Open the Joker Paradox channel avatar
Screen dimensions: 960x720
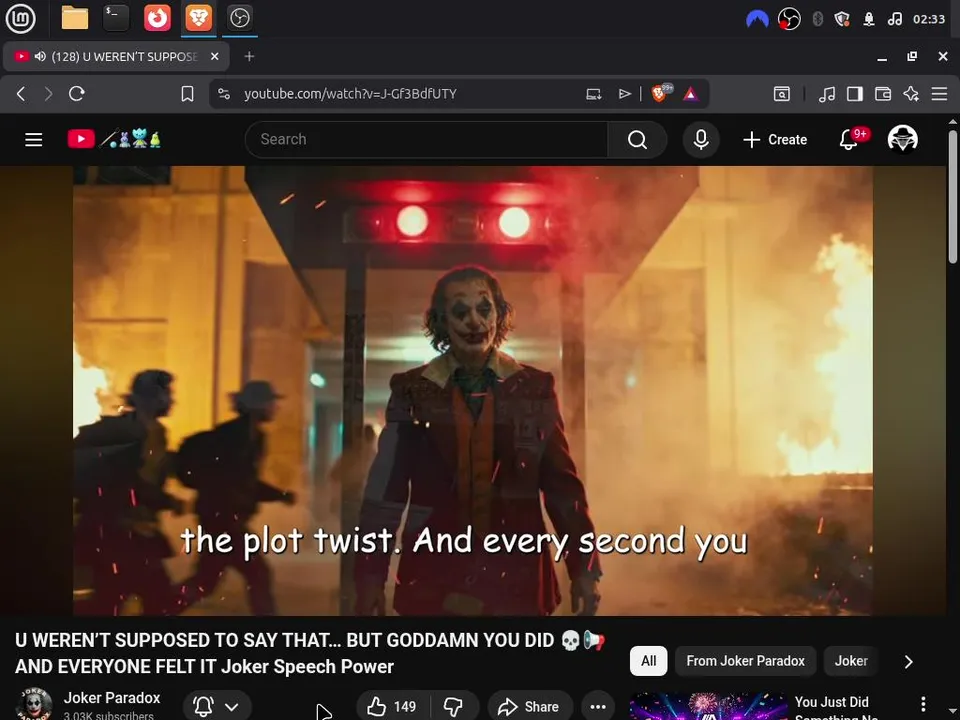point(33,704)
